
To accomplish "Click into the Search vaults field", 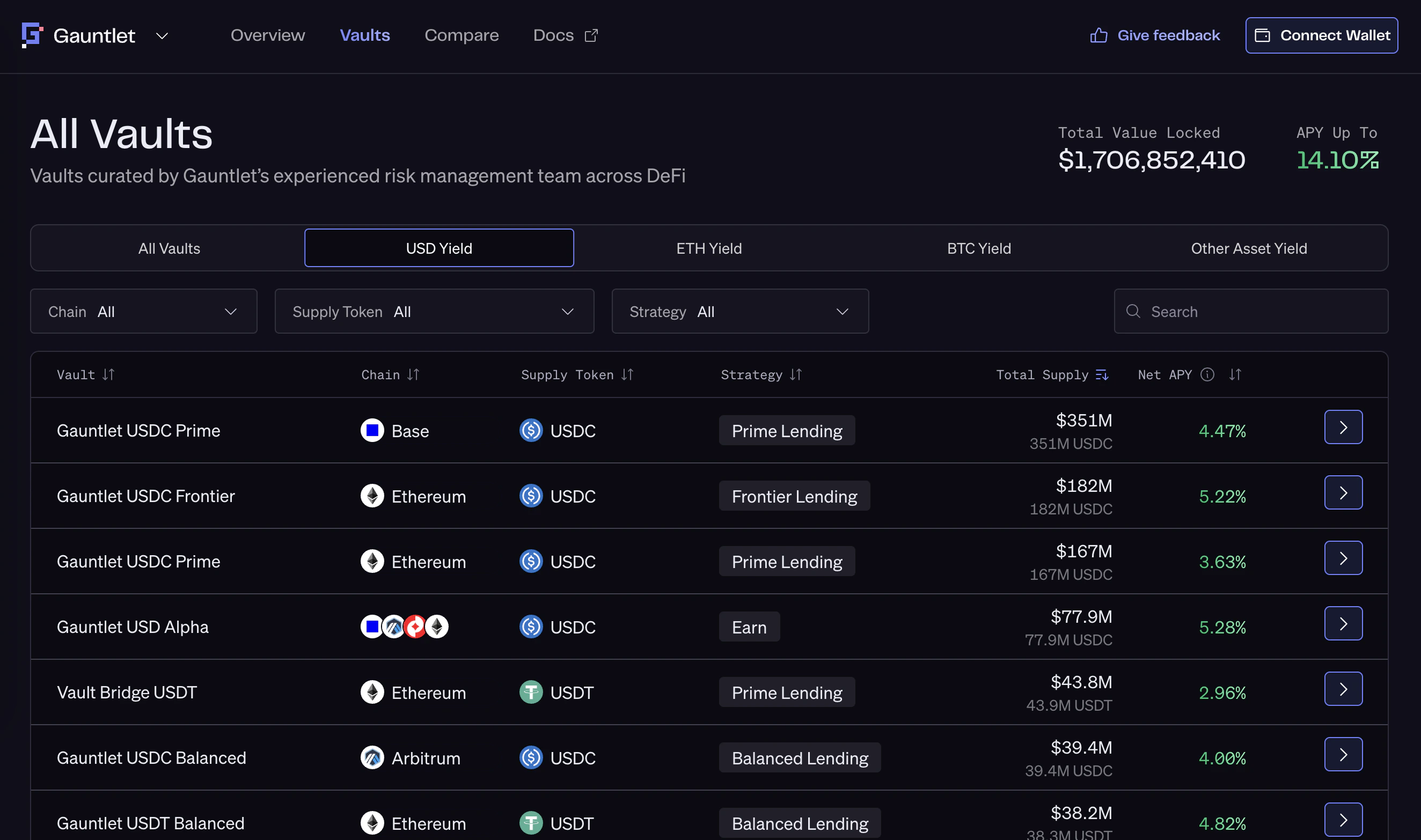I will coord(1250,311).
